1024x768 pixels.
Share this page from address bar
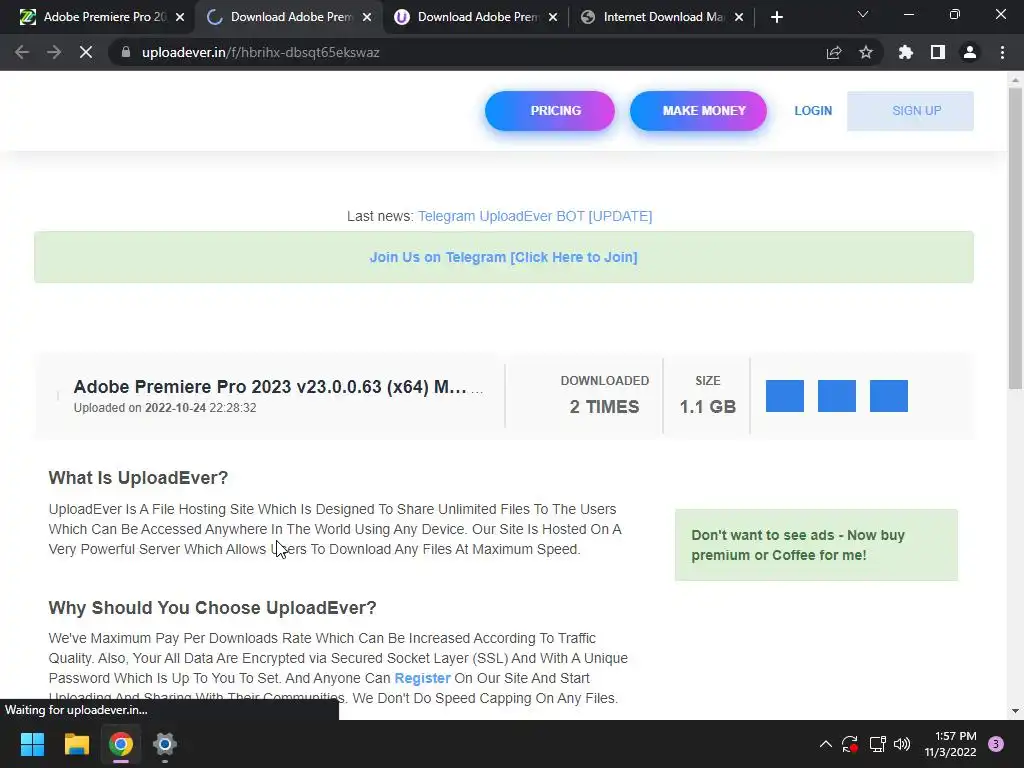(834, 52)
